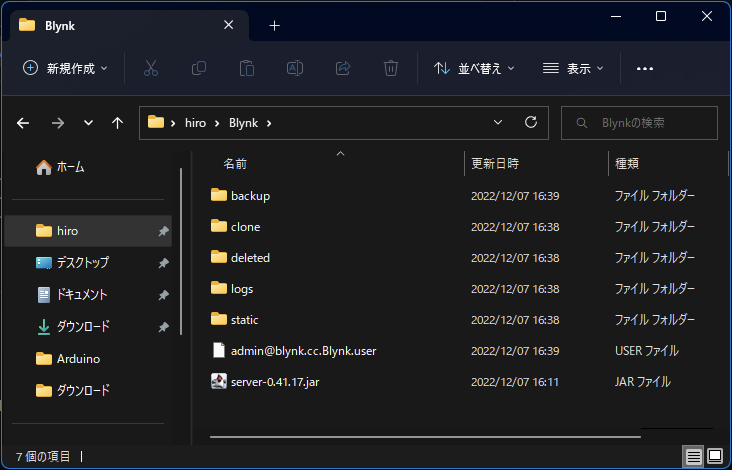Expand recent locations chevron near navigation arrows
This screenshot has height=470, width=732.
(88, 123)
